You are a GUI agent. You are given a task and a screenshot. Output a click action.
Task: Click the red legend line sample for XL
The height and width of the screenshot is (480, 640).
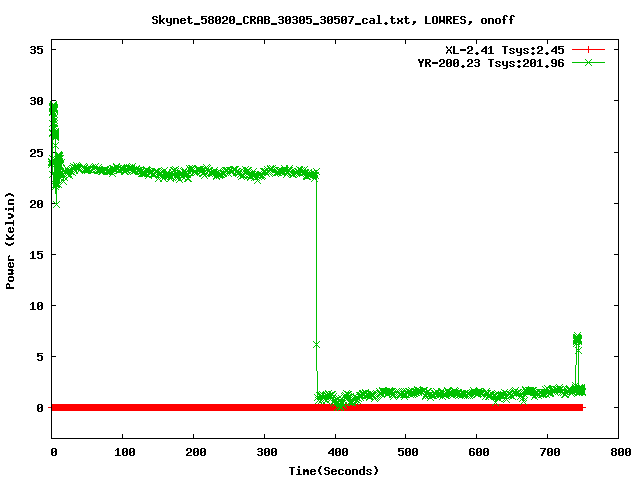[588, 50]
